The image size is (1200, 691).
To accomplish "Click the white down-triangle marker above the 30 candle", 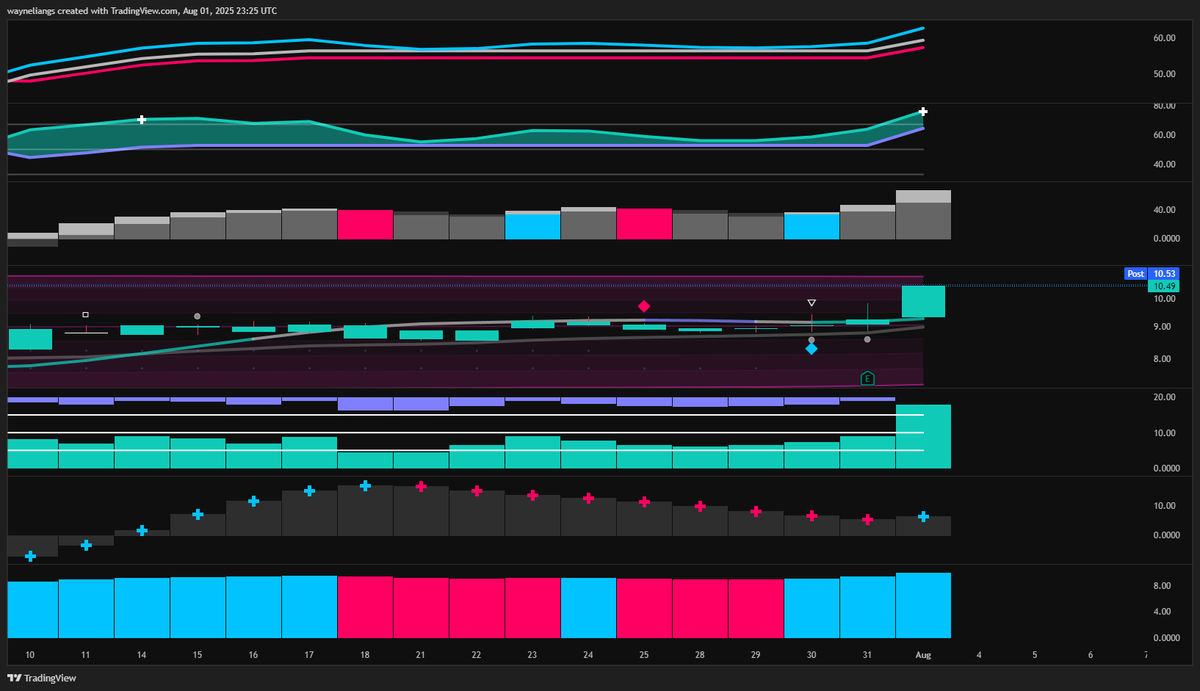I will point(812,302).
